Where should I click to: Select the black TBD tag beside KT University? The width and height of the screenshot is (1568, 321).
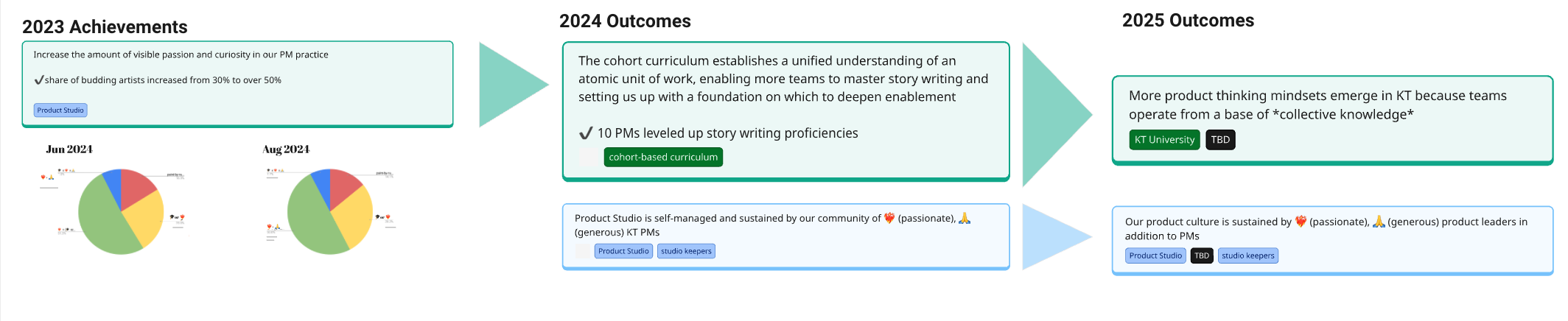1220,140
